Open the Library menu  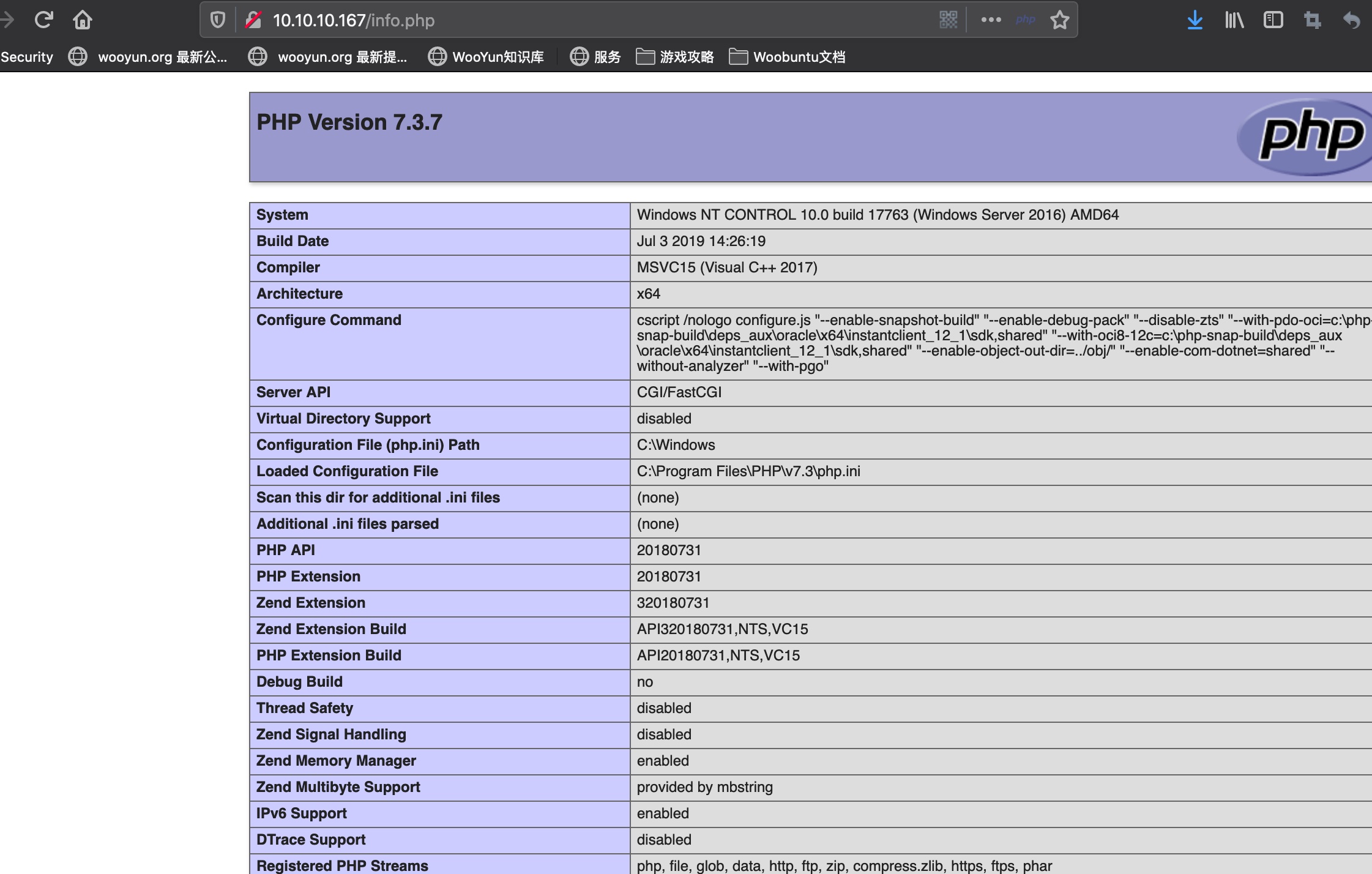click(x=1234, y=20)
